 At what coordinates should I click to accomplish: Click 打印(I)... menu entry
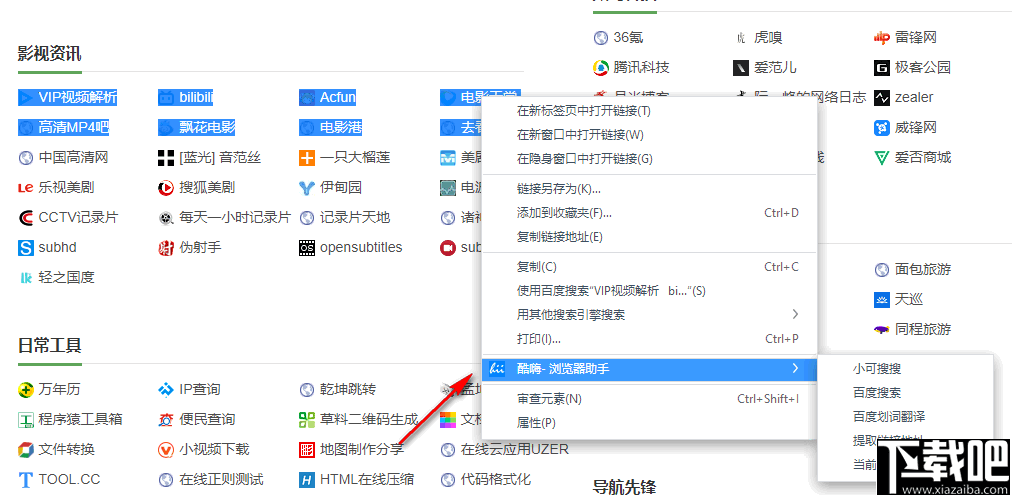(x=649, y=339)
